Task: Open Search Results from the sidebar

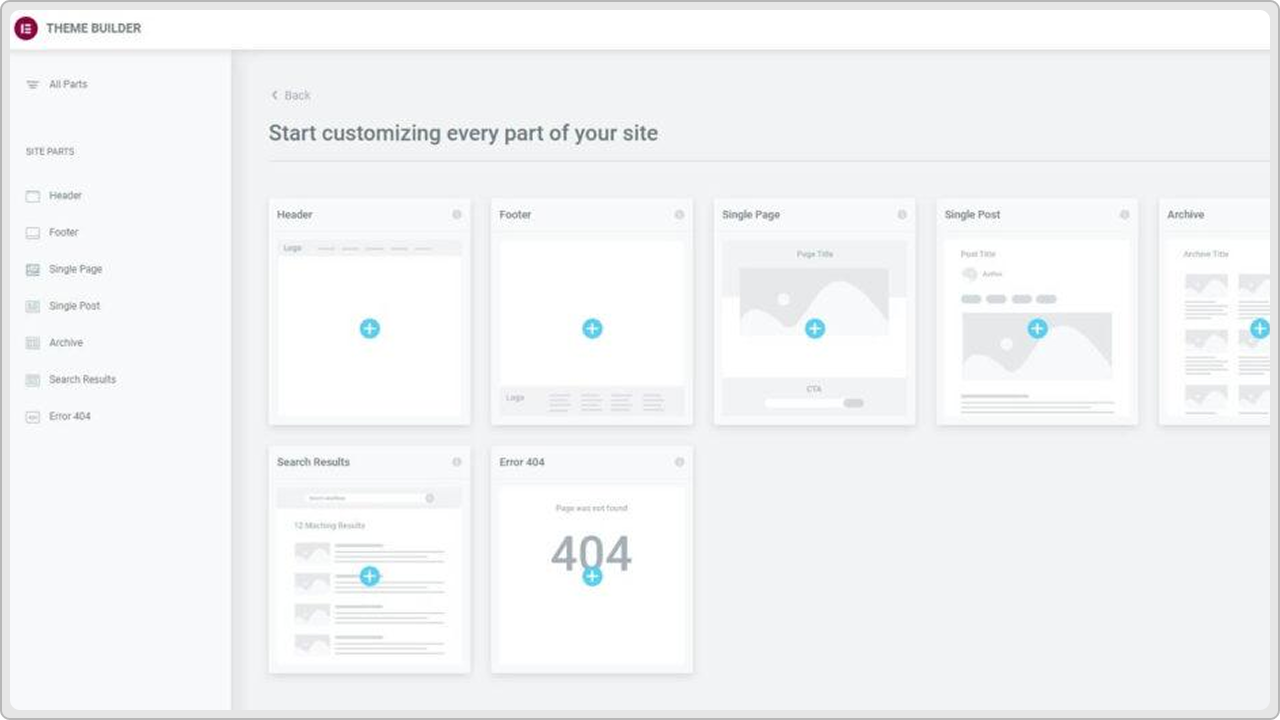Action: tap(31, 379)
